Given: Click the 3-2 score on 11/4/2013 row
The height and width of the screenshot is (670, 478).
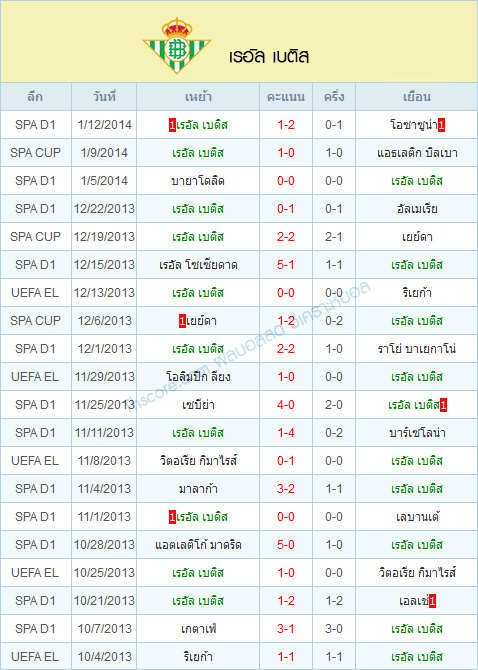Looking at the screenshot, I should pyautogui.click(x=286, y=489).
